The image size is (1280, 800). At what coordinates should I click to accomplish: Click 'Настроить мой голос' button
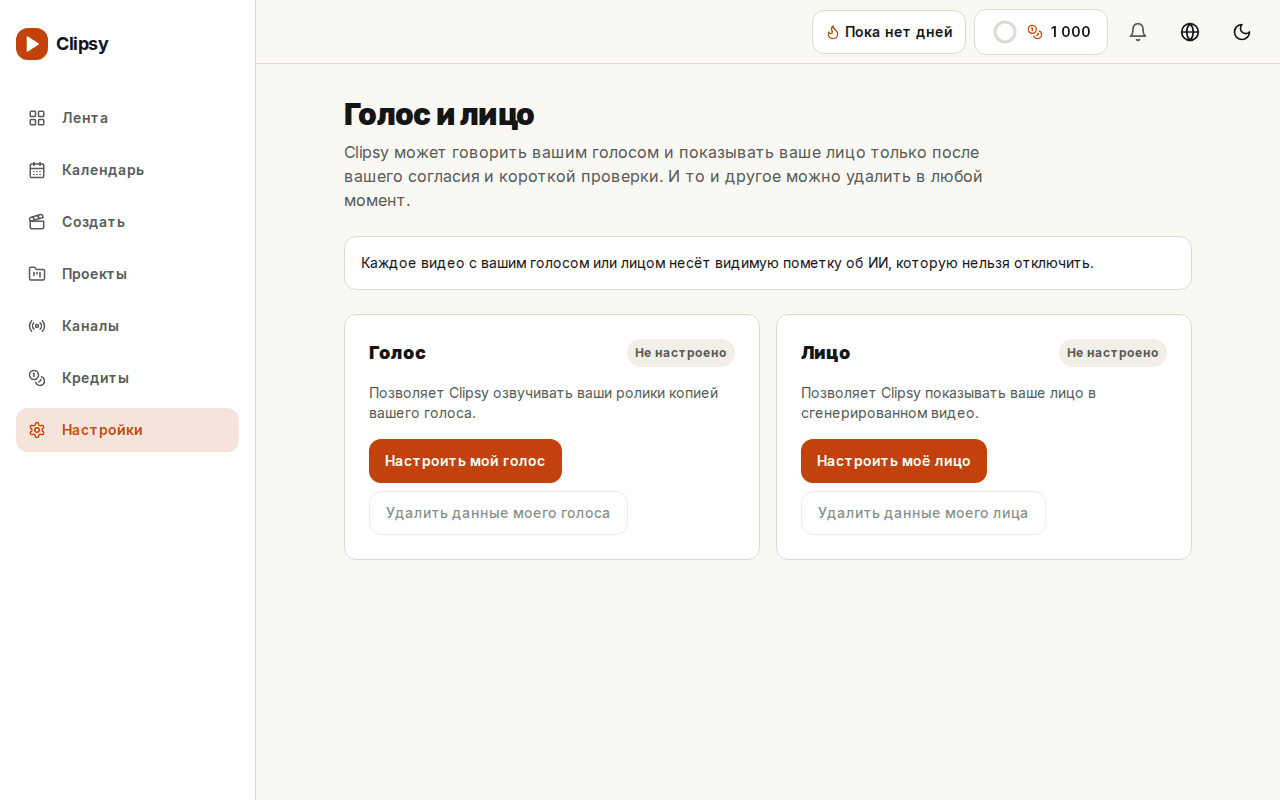click(465, 461)
